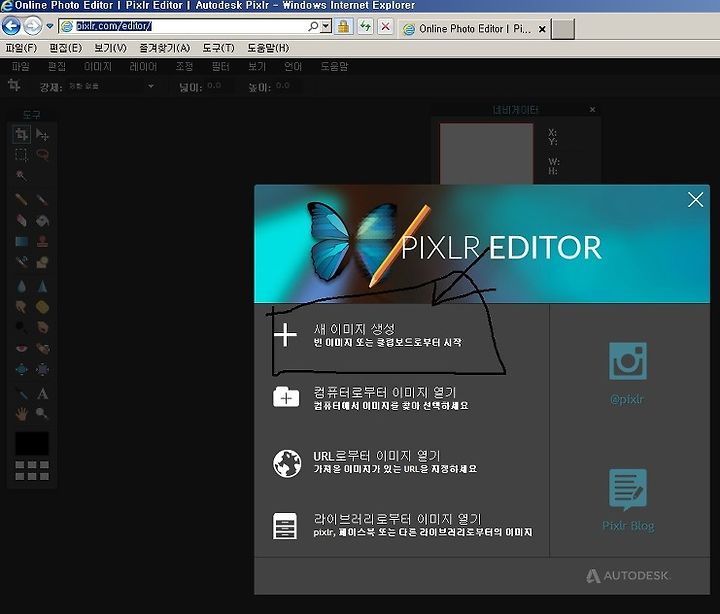The height and width of the screenshot is (614, 720).
Task: Stop loading with the red X
Action: pos(386,27)
